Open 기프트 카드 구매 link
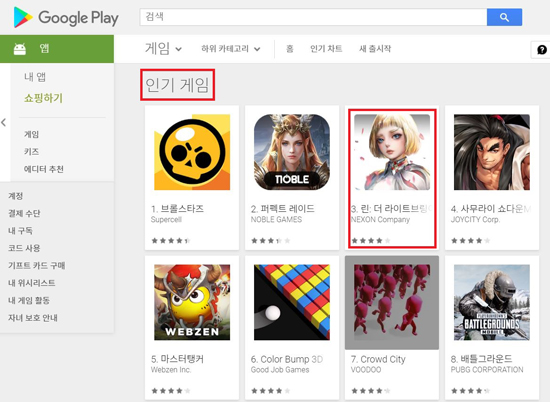 [37, 266]
